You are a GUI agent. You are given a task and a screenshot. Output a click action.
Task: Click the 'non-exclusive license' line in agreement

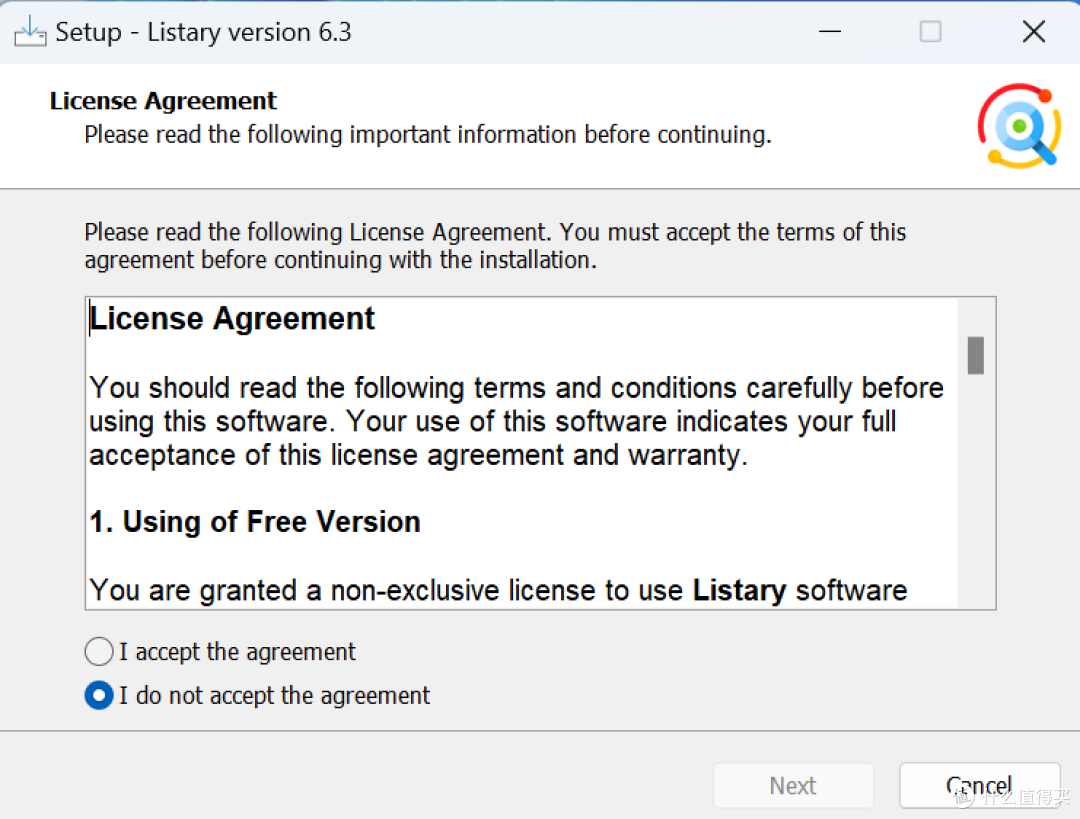point(498,590)
